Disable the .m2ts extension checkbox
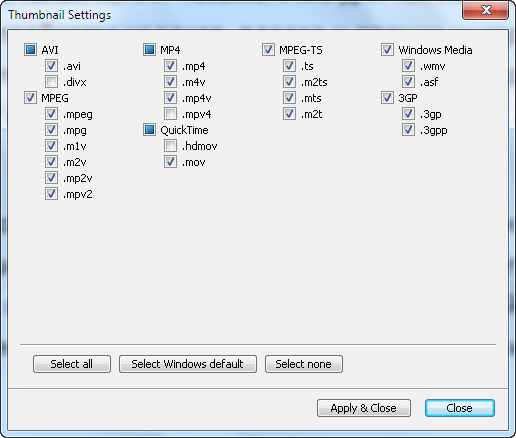516x438 pixels. [x=289, y=82]
